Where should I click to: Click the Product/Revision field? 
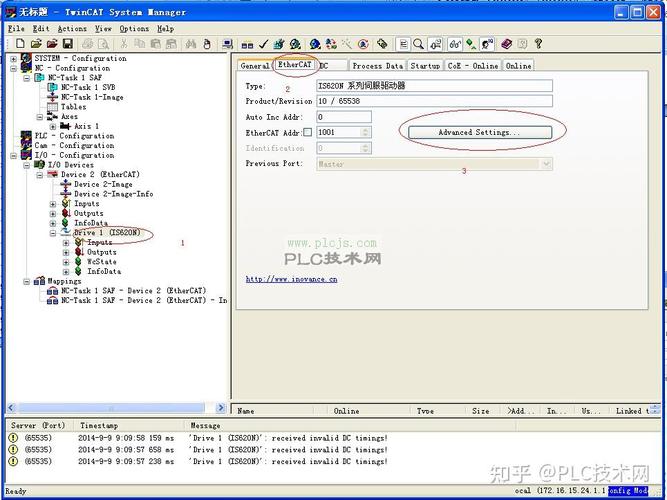pyautogui.click(x=434, y=101)
